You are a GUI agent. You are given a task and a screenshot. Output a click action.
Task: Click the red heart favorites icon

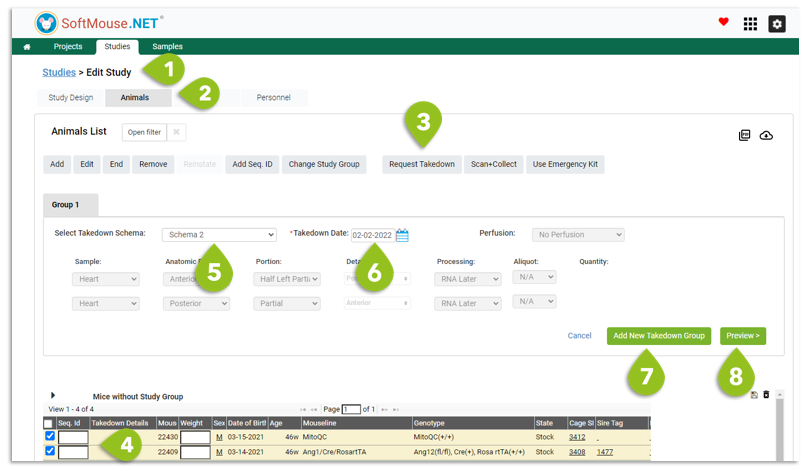(x=723, y=22)
